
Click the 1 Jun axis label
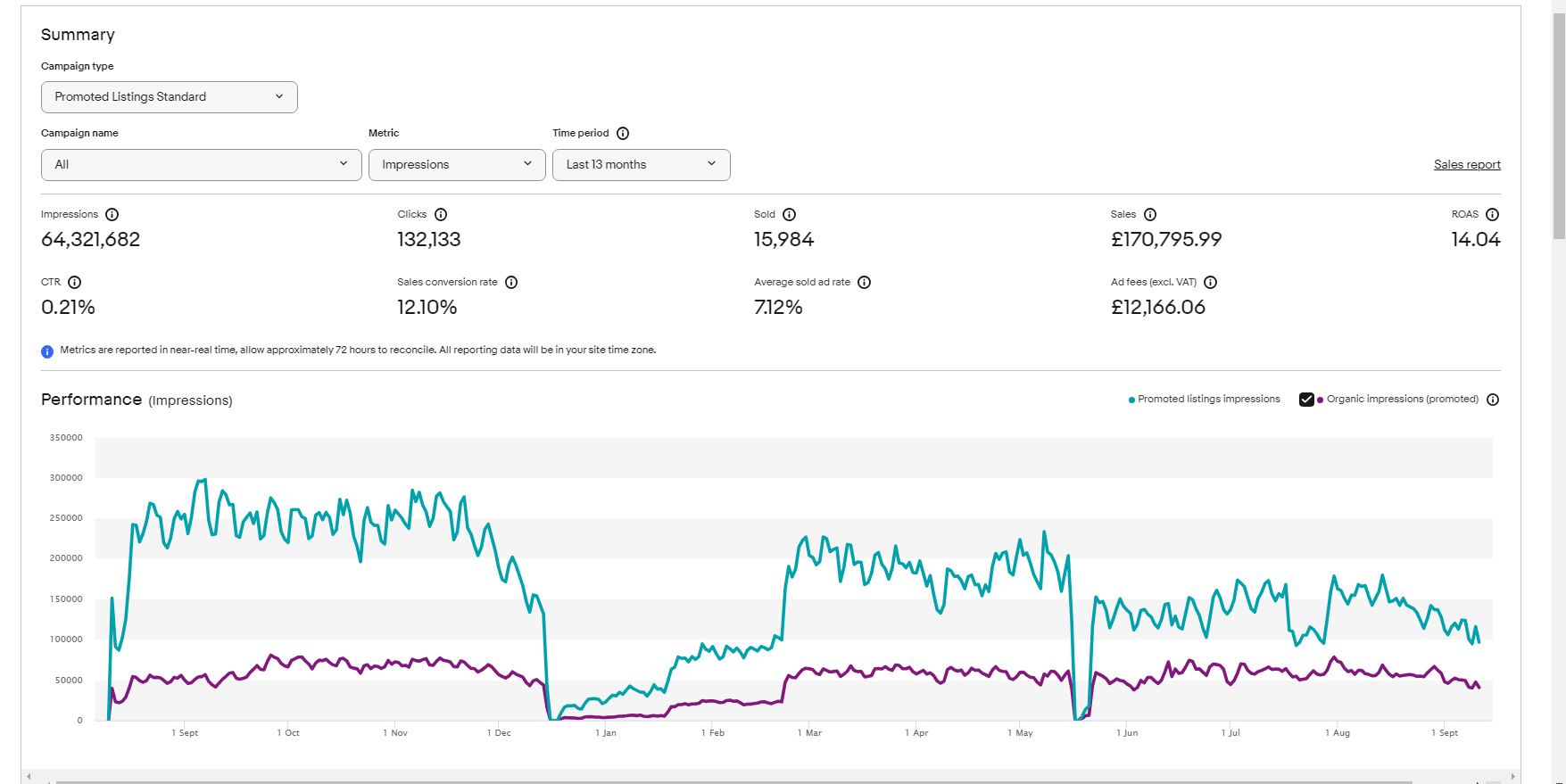(1127, 733)
